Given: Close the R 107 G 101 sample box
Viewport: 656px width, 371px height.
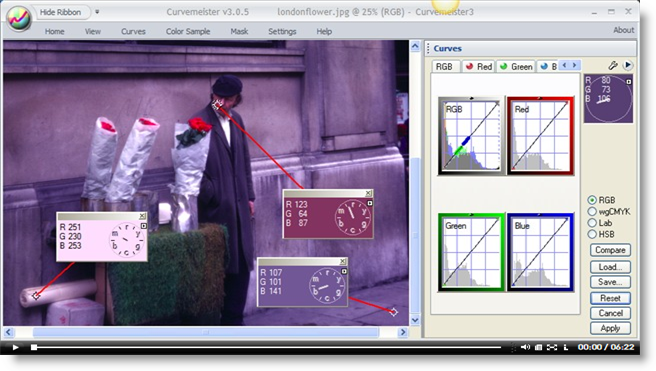Looking at the screenshot, I should tap(343, 261).
